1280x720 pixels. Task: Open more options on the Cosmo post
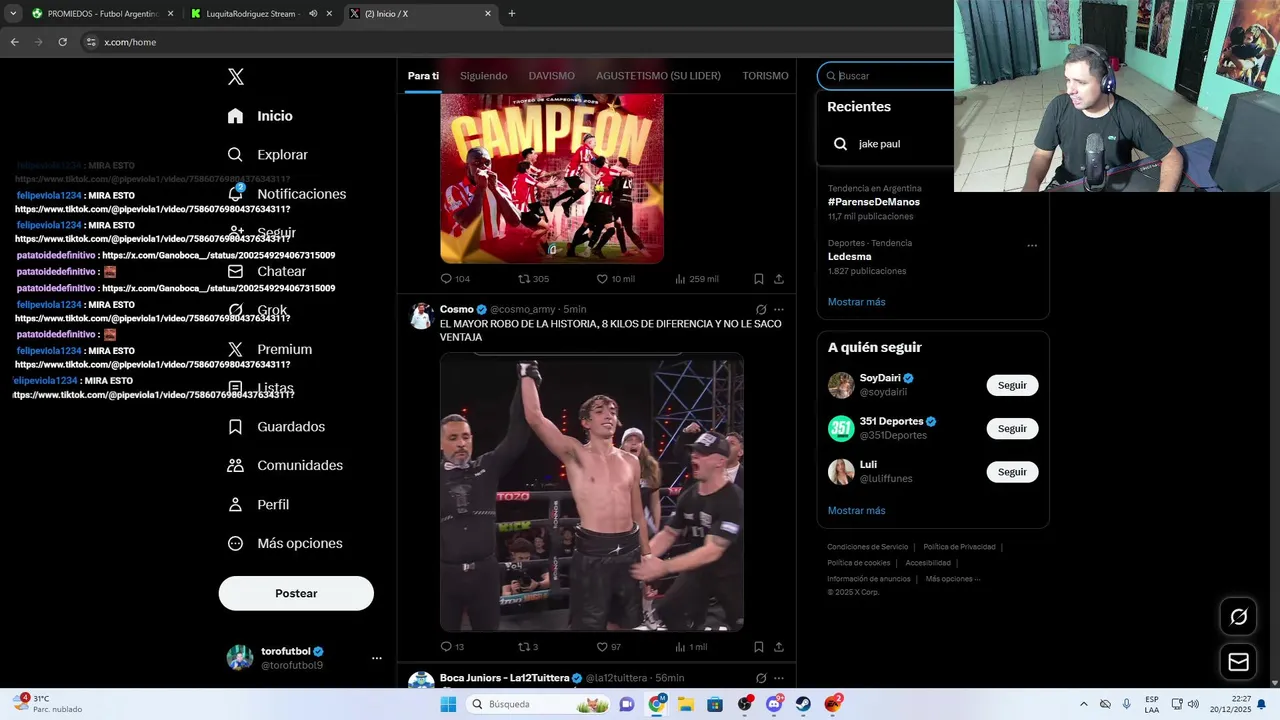click(779, 310)
